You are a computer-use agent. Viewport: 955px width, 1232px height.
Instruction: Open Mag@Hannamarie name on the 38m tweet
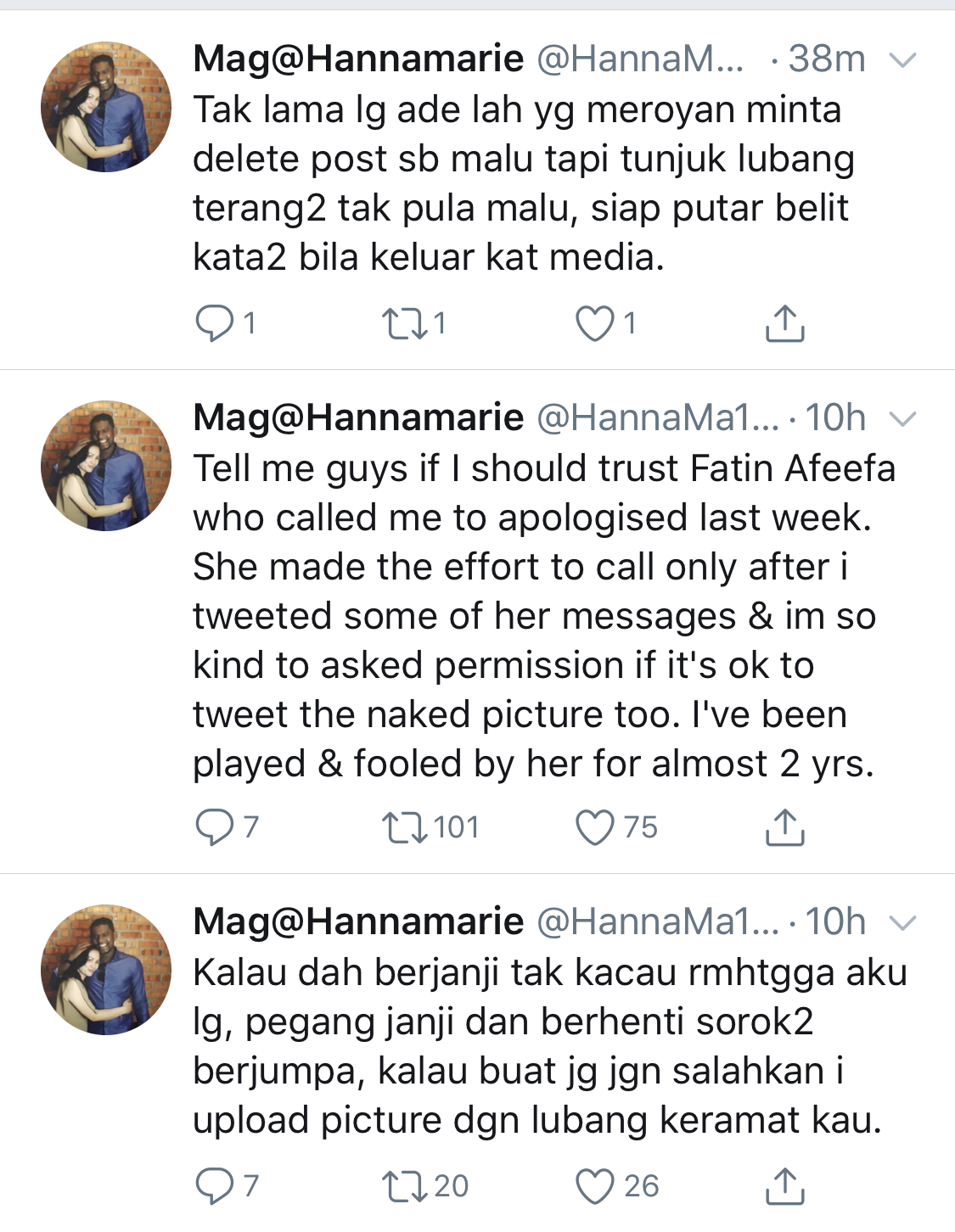pos(358,59)
